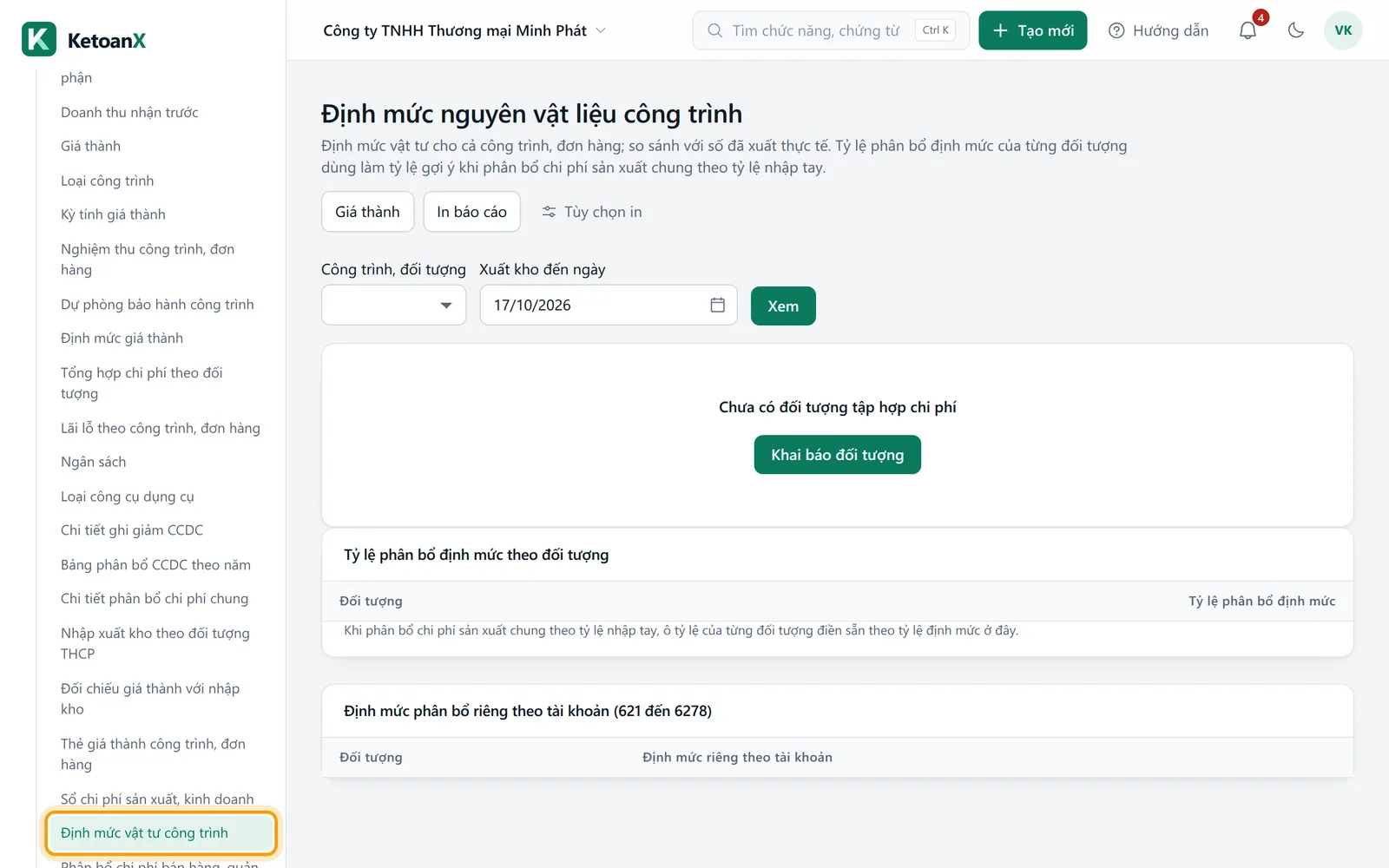Click Định mức riêng theo tài khoản header
The height and width of the screenshot is (868, 1389).
click(x=737, y=757)
